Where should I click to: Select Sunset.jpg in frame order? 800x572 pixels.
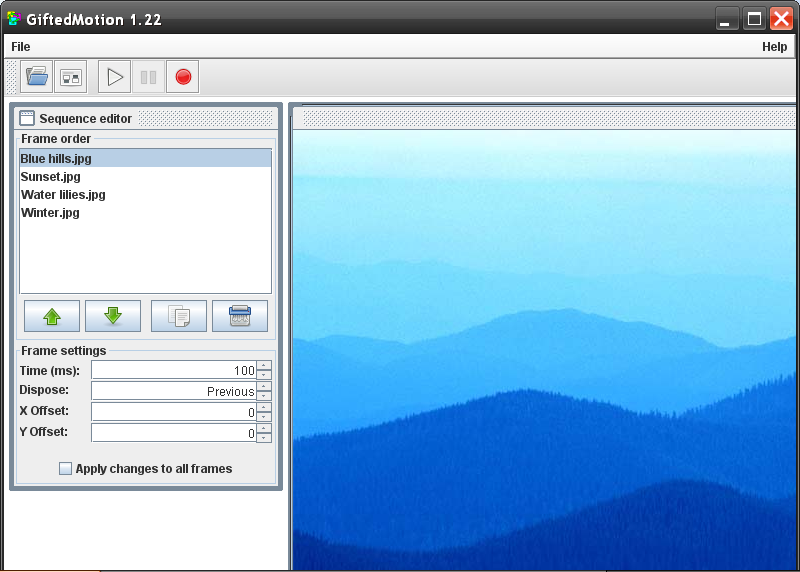(145, 177)
